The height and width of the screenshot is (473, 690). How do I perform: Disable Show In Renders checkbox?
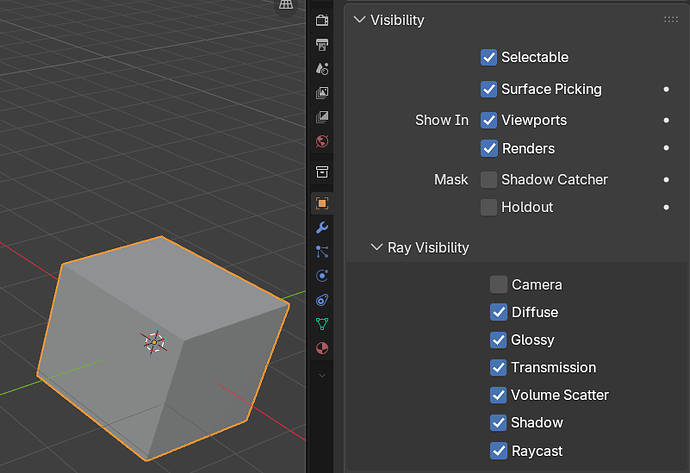(x=489, y=148)
